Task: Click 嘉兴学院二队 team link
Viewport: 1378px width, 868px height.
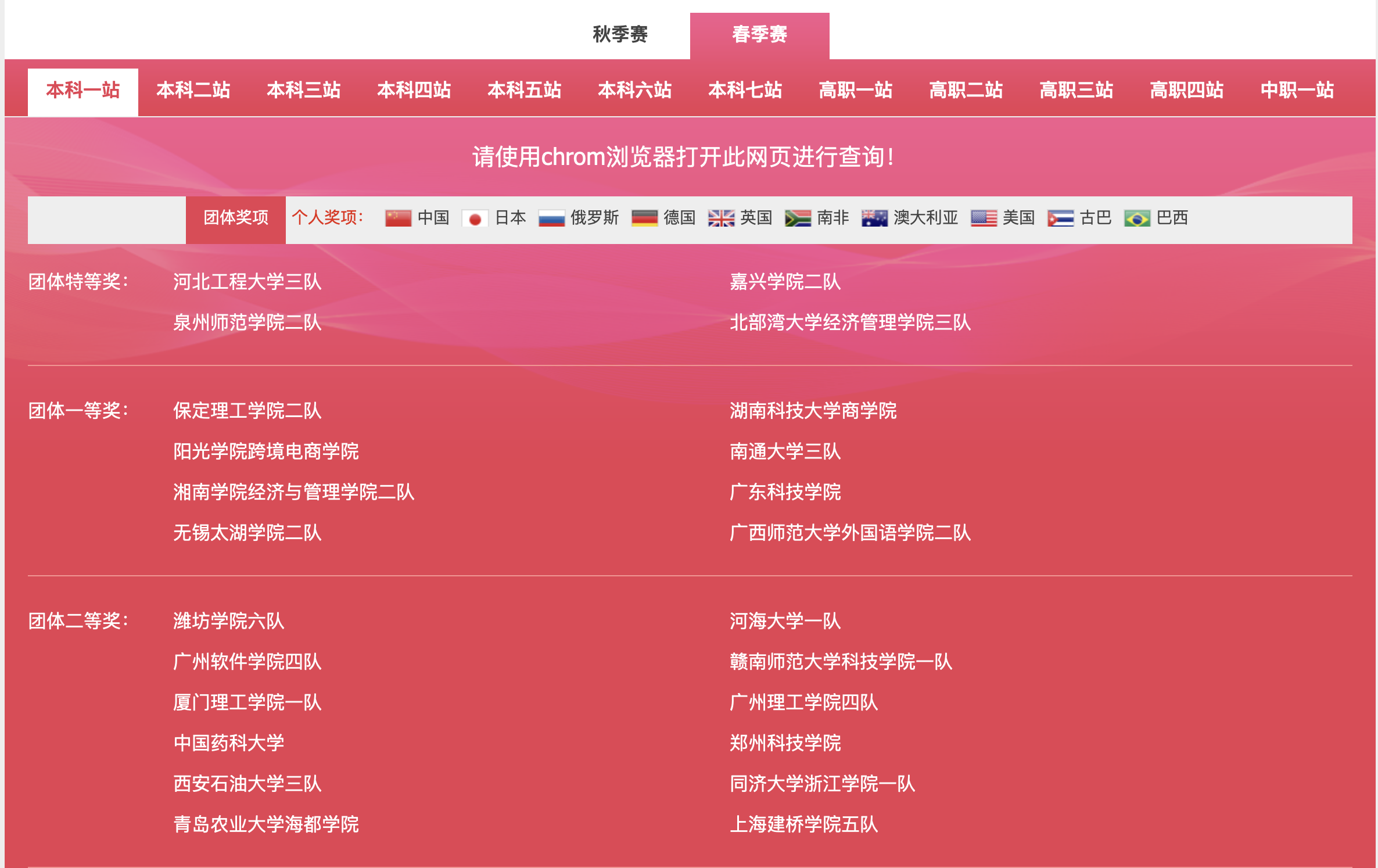Action: coord(785,282)
